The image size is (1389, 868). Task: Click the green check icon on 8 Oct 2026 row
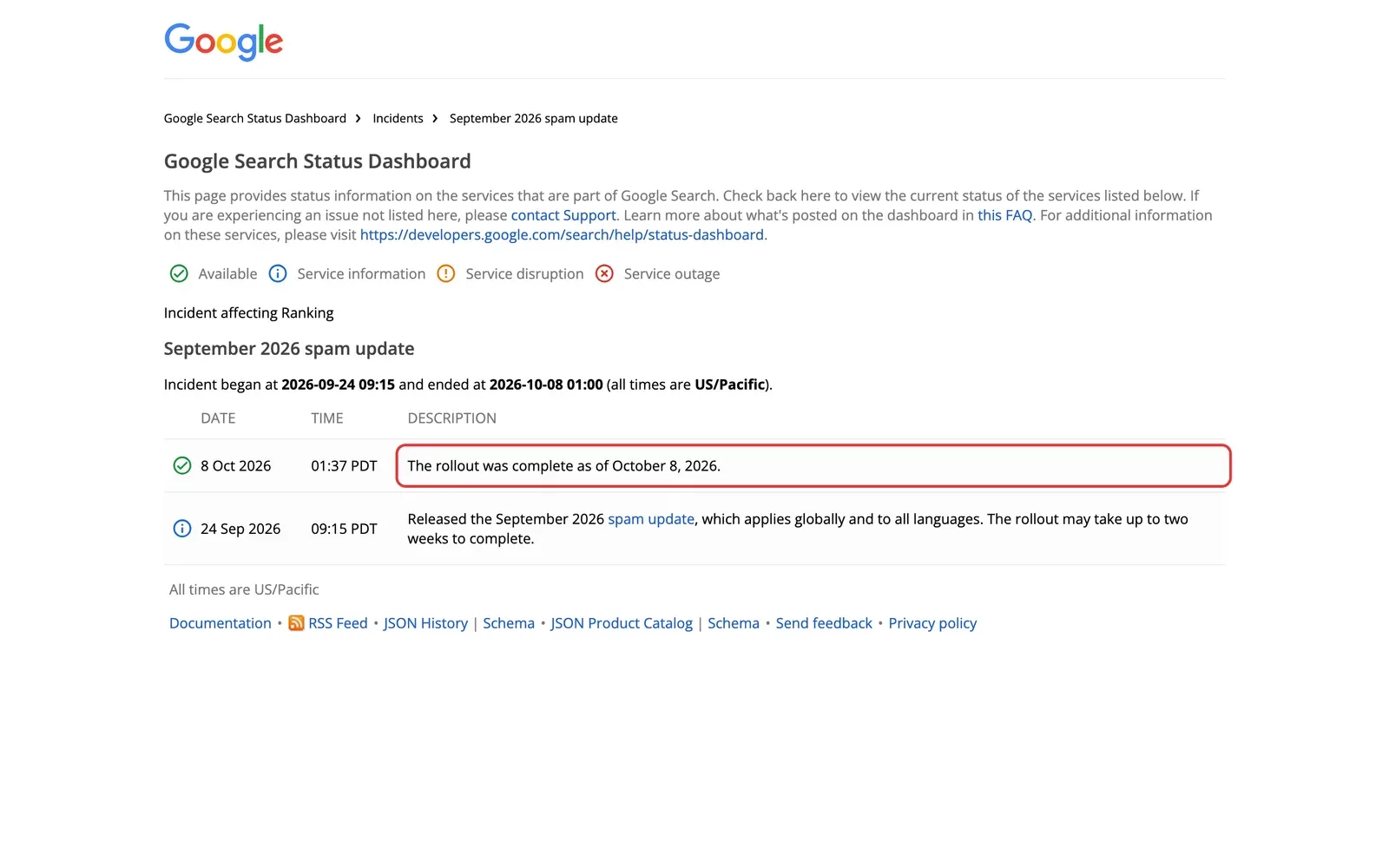point(182,465)
